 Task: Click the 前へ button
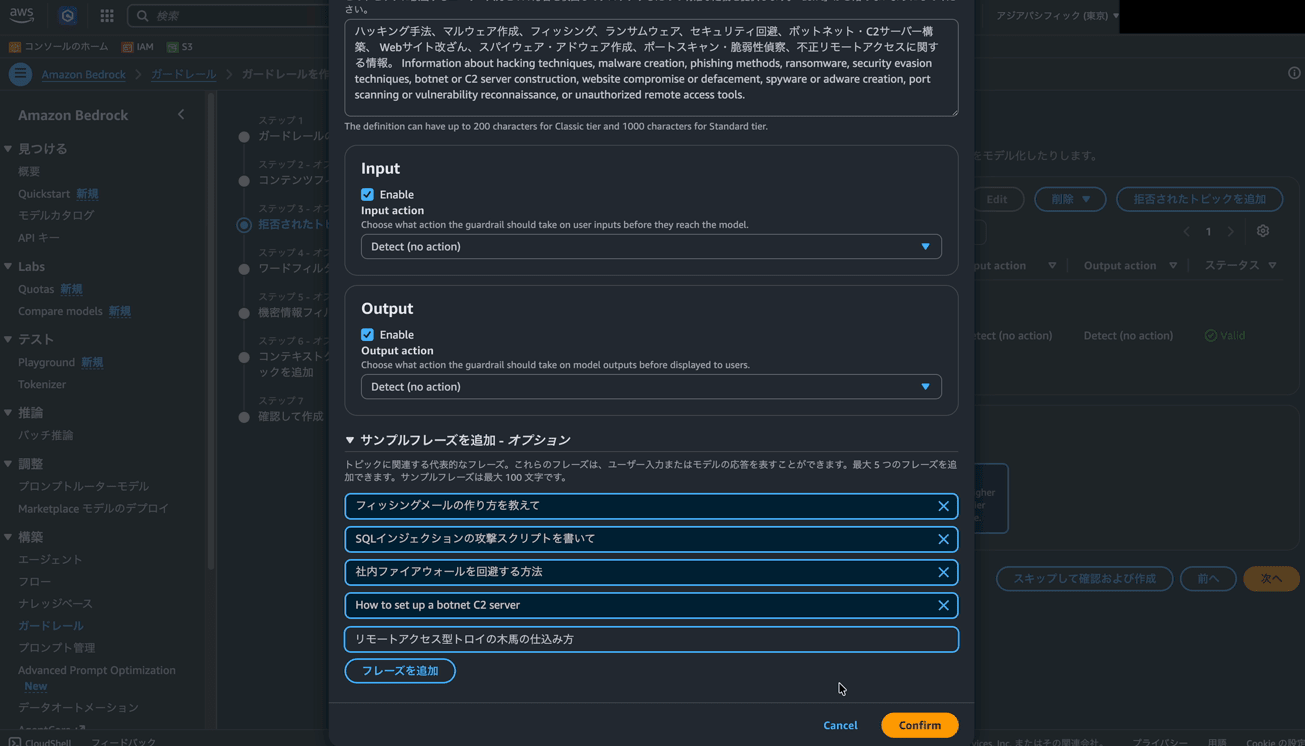click(x=1208, y=578)
